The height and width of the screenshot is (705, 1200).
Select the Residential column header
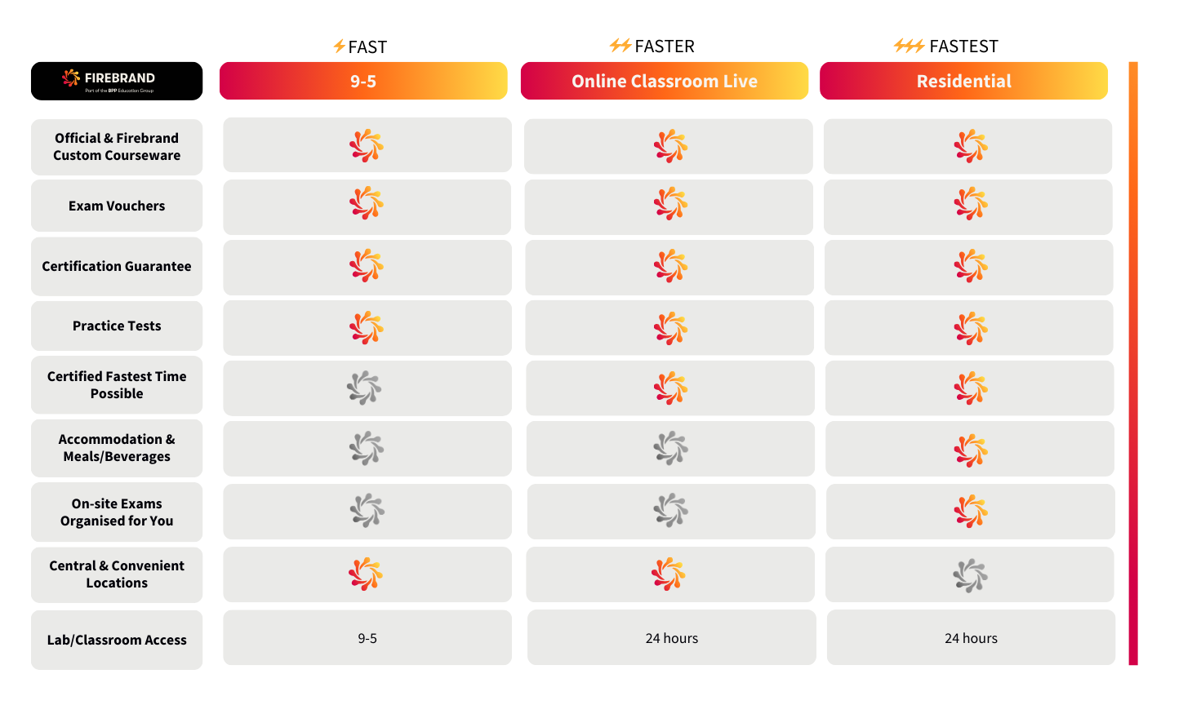pos(964,81)
